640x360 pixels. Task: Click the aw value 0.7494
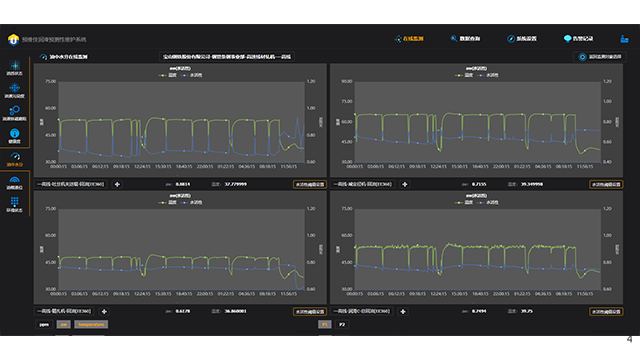[479, 311]
